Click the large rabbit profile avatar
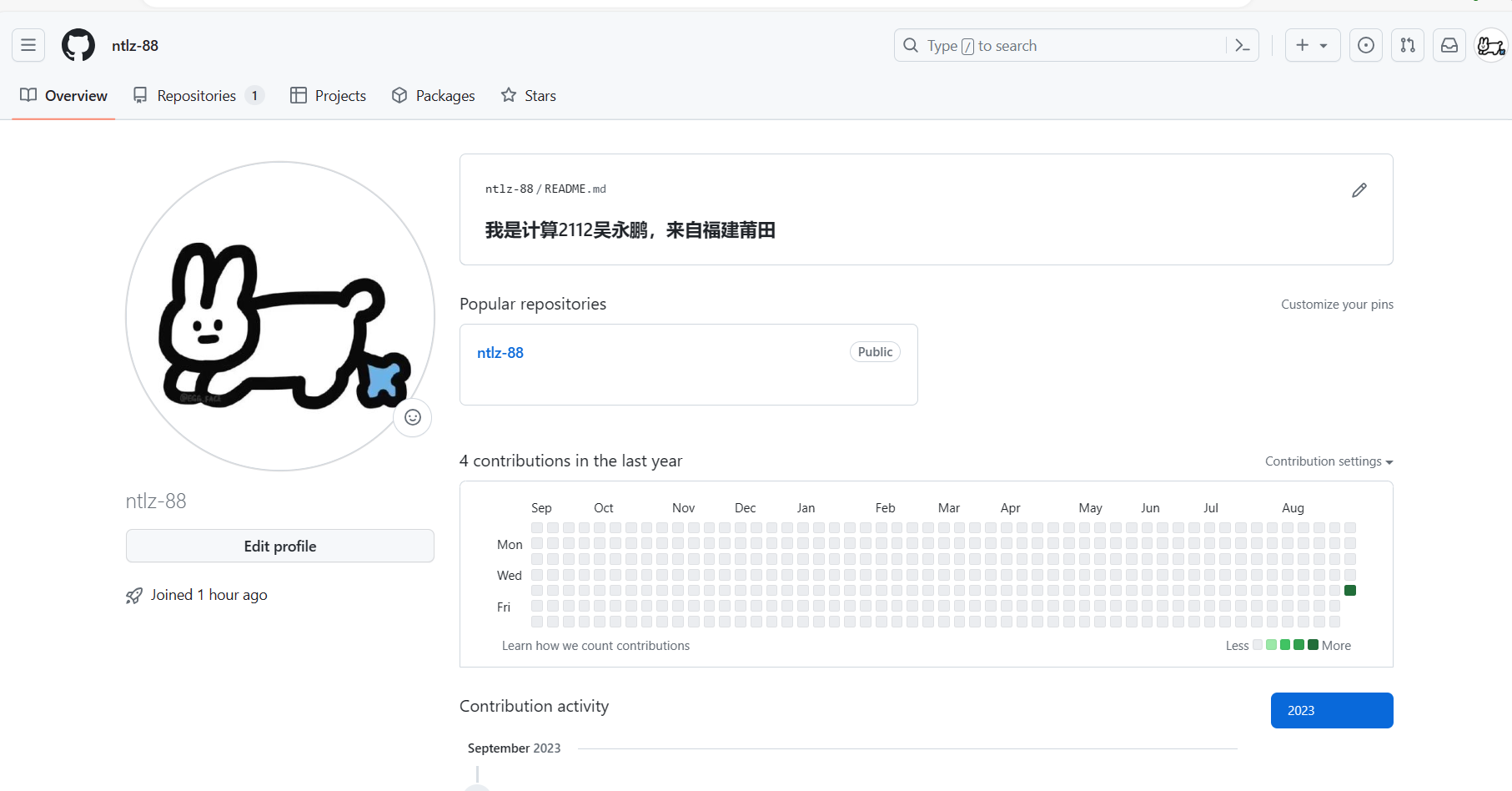1512x791 pixels. pyautogui.click(x=280, y=316)
